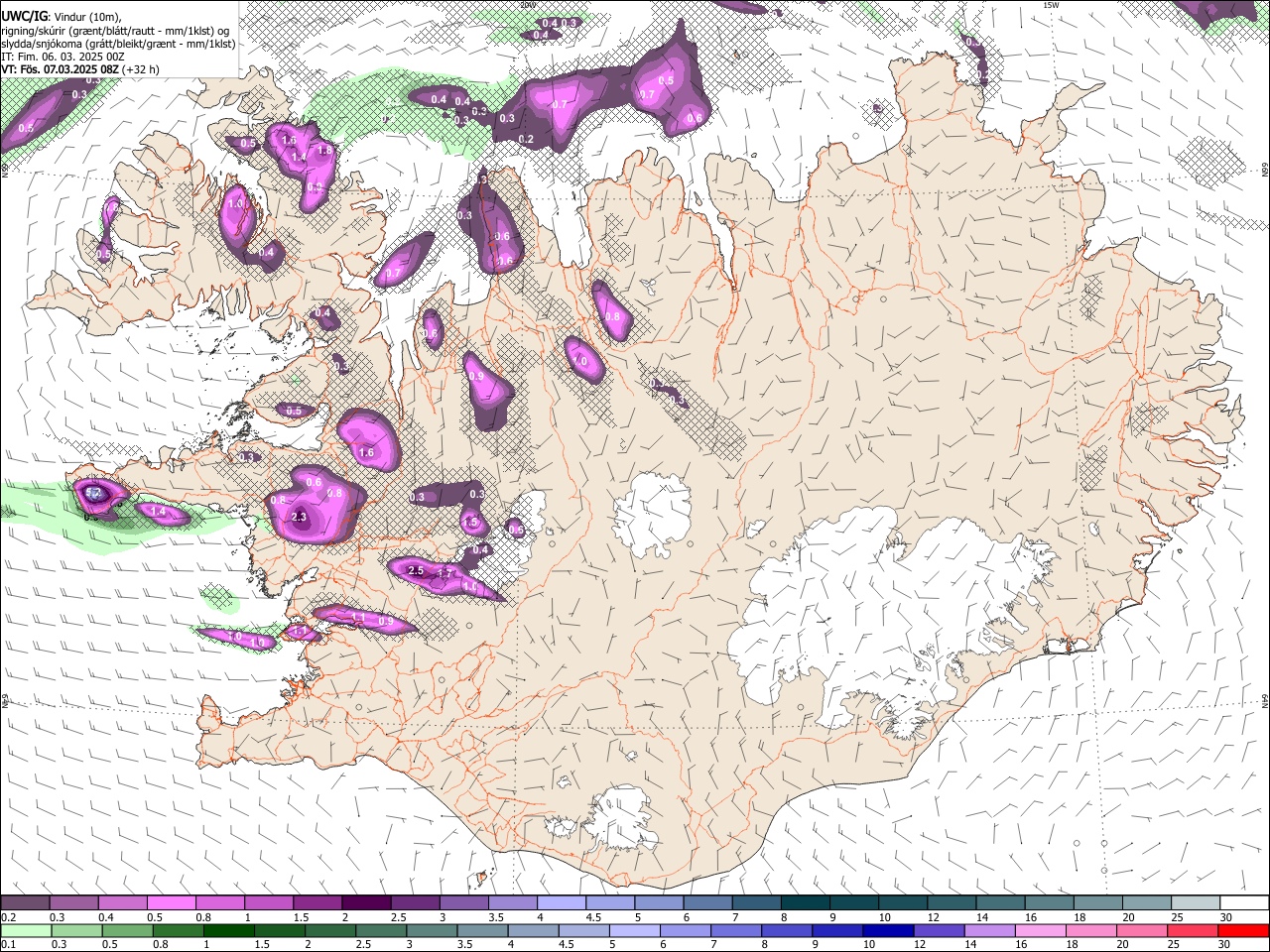Click the 'Vindur (10m)' header text

(86, 16)
